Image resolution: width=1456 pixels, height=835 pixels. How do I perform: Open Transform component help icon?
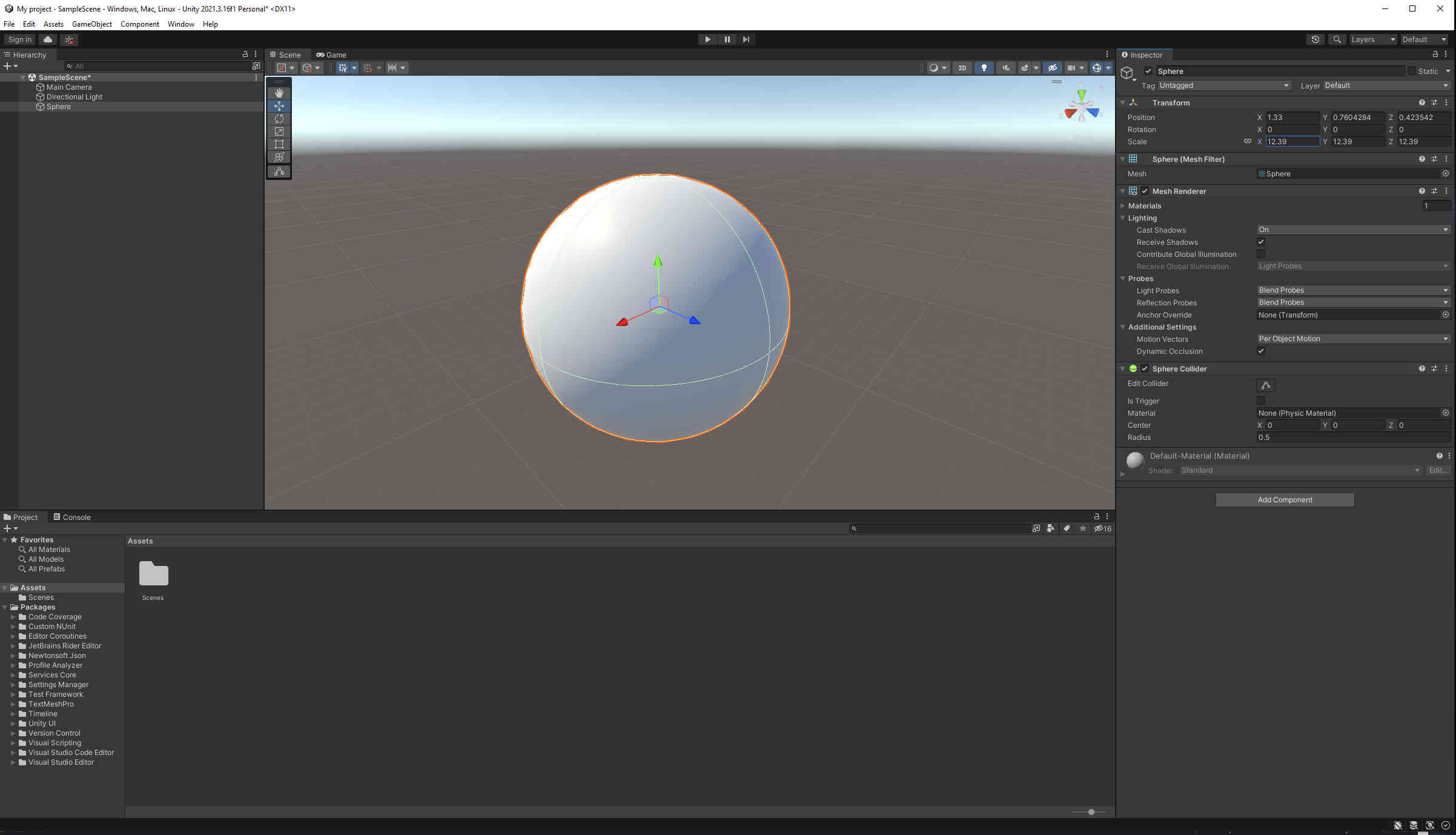click(1421, 103)
